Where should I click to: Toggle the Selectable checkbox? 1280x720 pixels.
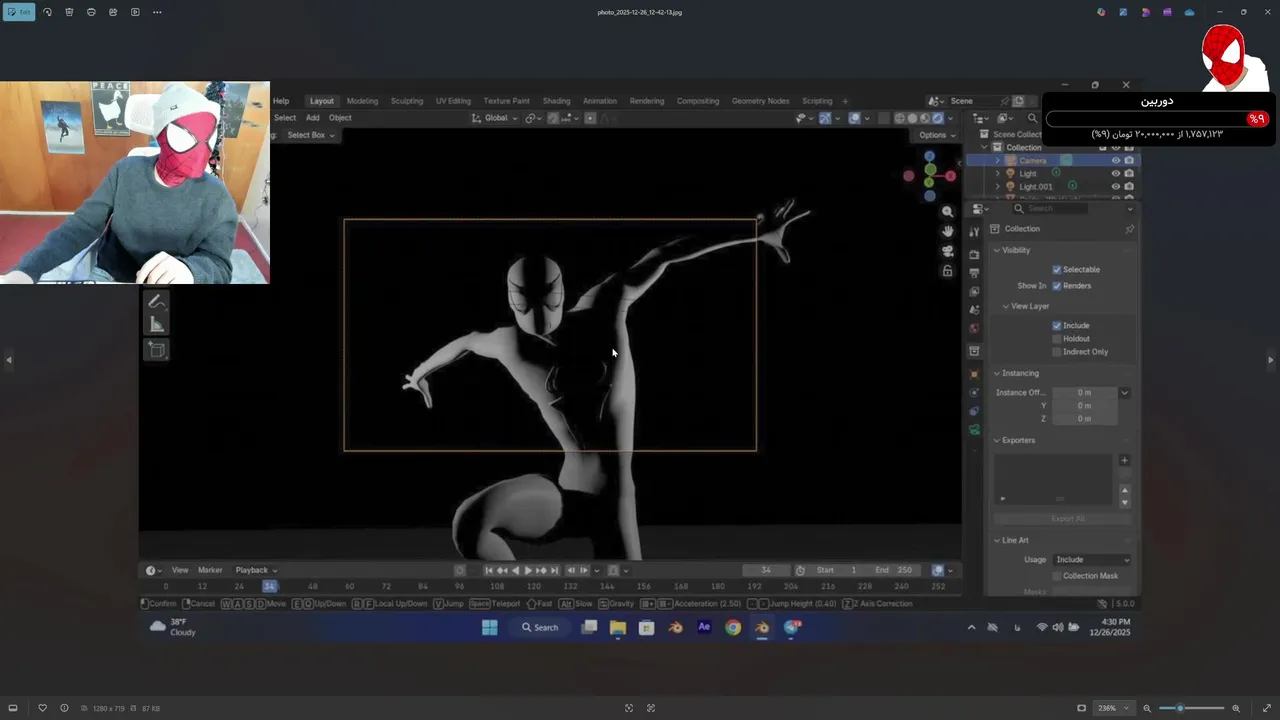pos(1057,270)
